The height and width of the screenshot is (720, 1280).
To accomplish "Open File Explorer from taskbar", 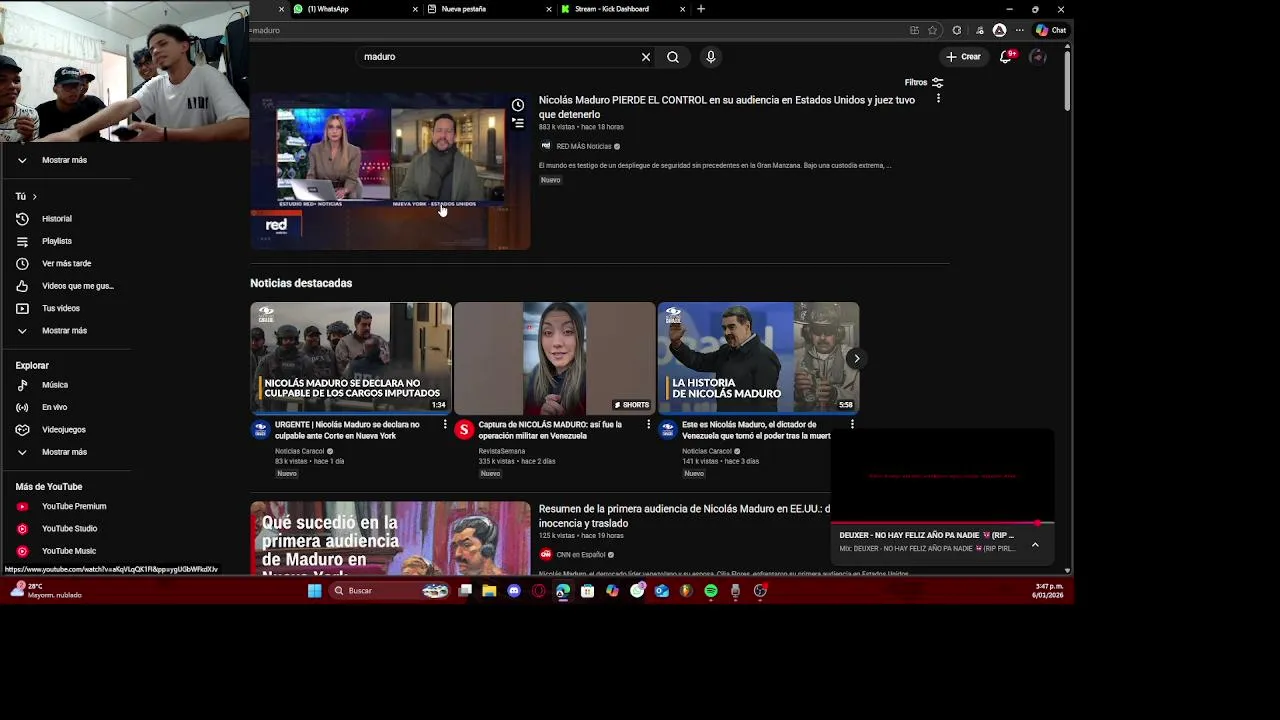I will (x=489, y=591).
